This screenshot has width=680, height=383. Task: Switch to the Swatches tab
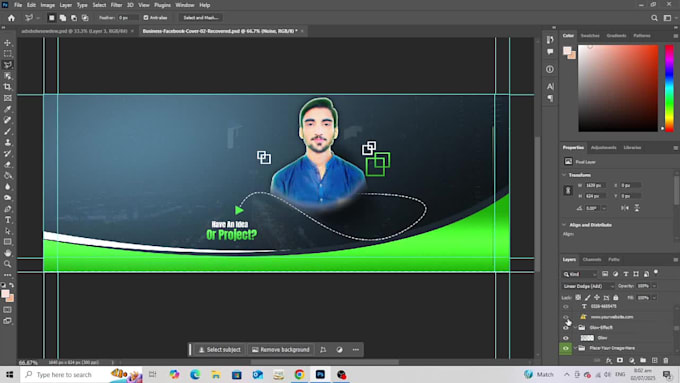[x=590, y=36]
